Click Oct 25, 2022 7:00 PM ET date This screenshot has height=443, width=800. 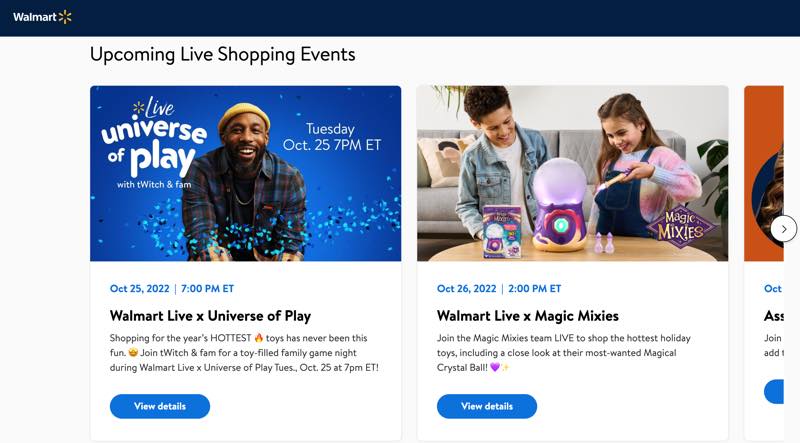coord(172,288)
